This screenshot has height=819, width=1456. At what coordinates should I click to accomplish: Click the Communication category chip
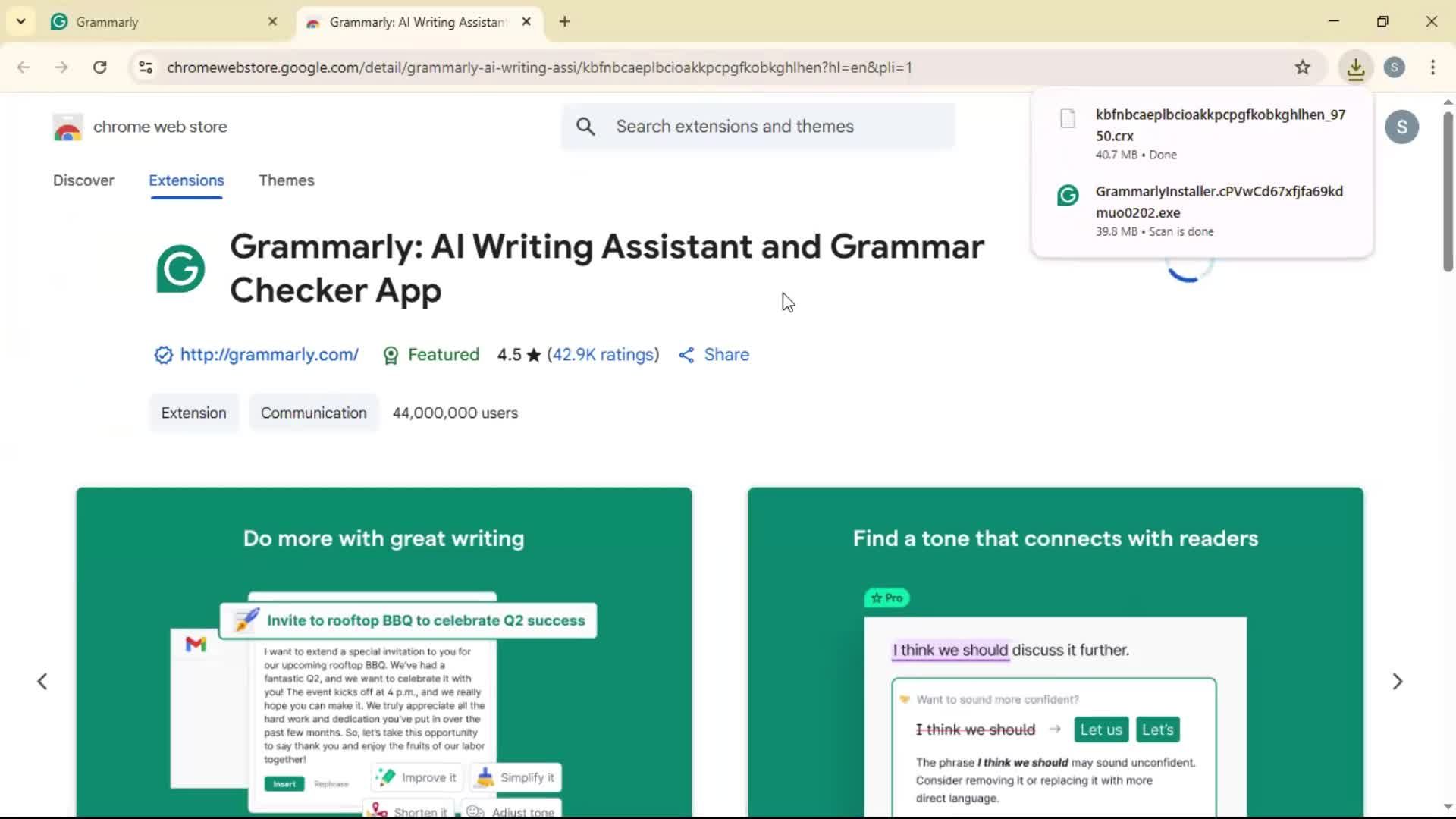313,413
